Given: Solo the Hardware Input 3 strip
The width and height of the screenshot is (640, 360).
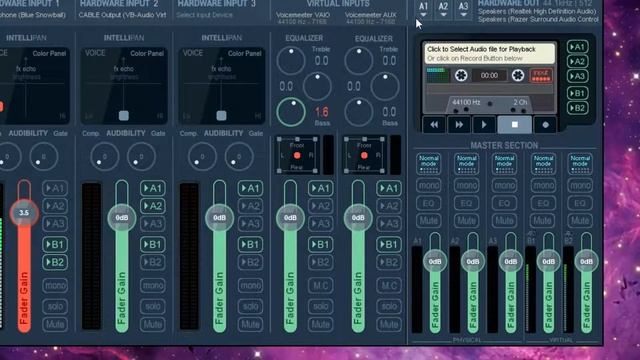Looking at the screenshot, I should tap(250, 306).
